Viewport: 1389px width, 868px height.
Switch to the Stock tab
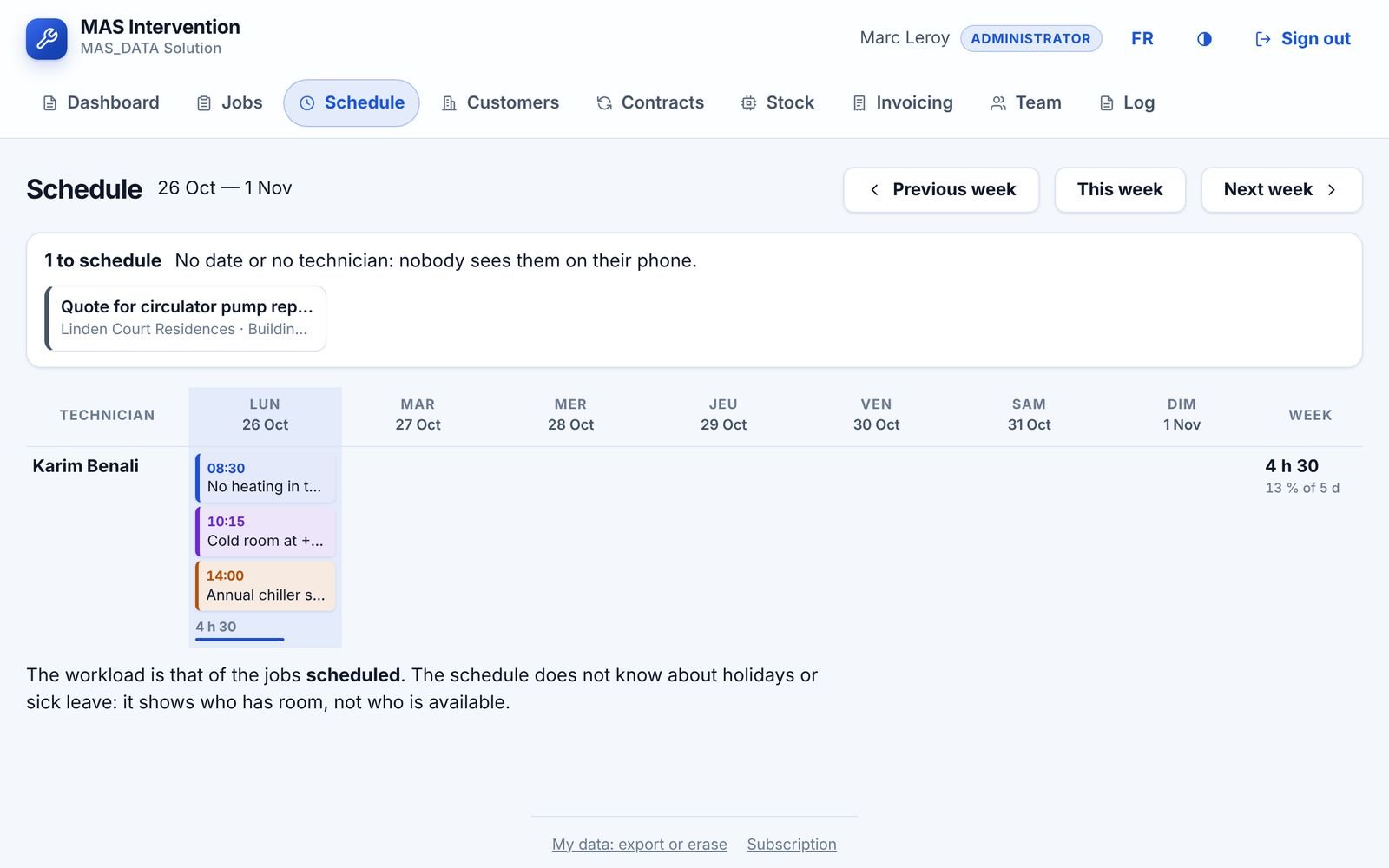tap(778, 102)
